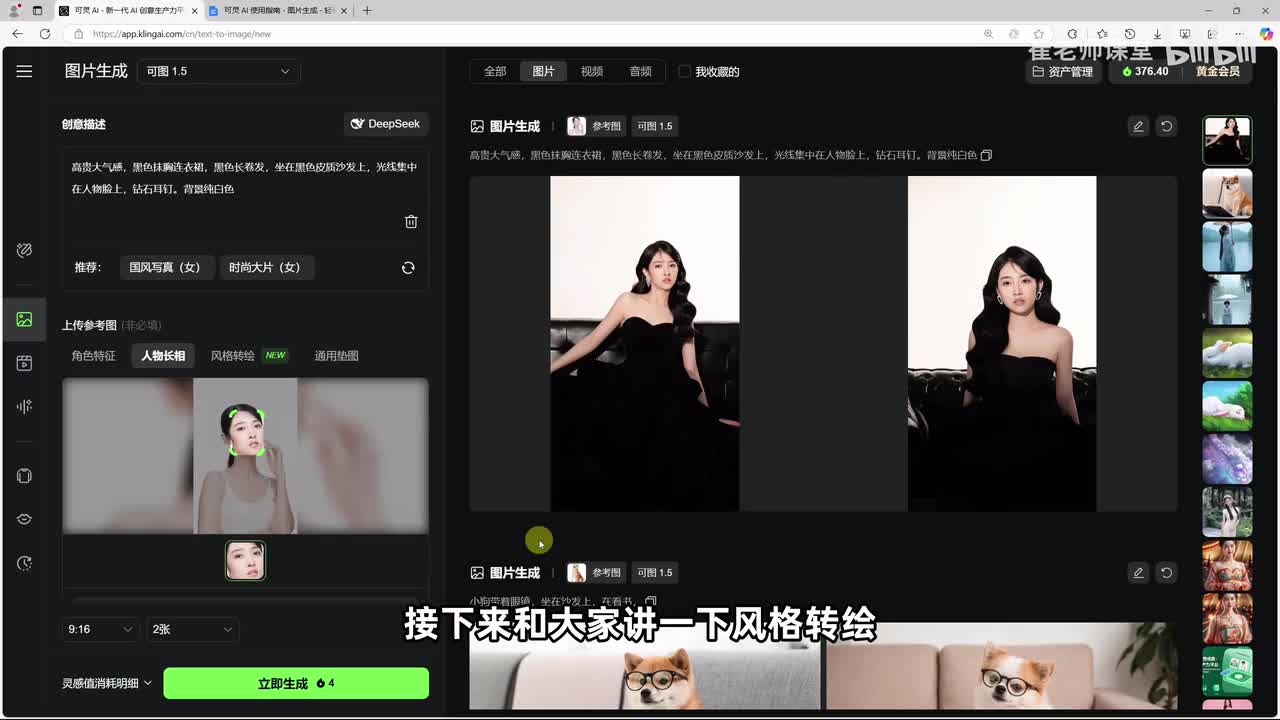This screenshot has width=1280, height=720.
Task: Close the 可灵 AI 新一代 browser tab
Action: (193, 10)
